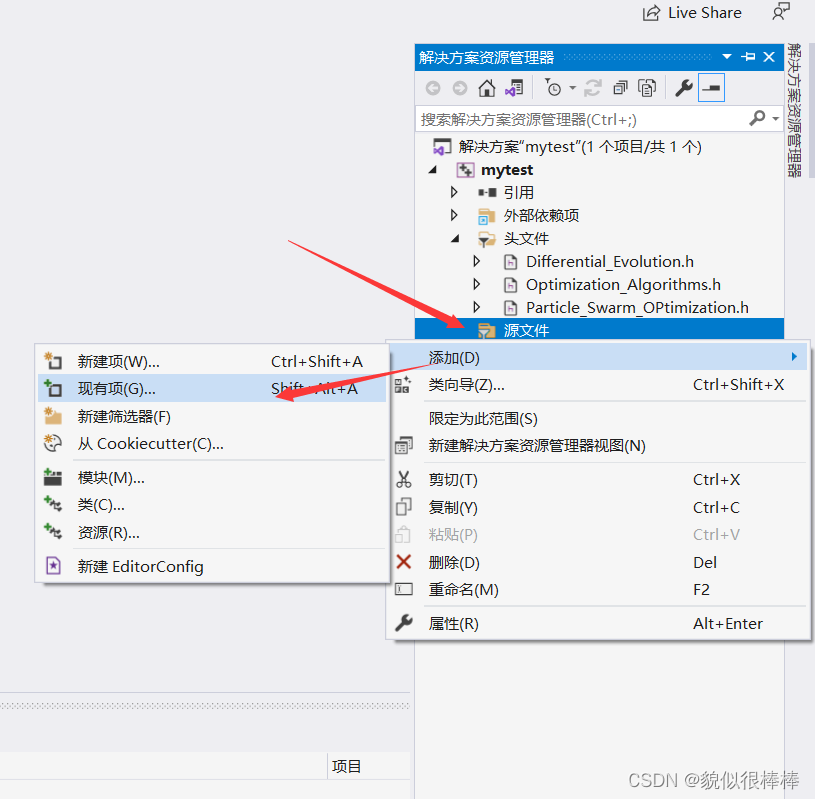The image size is (815, 799).
Task: Open the 添加(D) submenu entry
Action: click(x=598, y=358)
